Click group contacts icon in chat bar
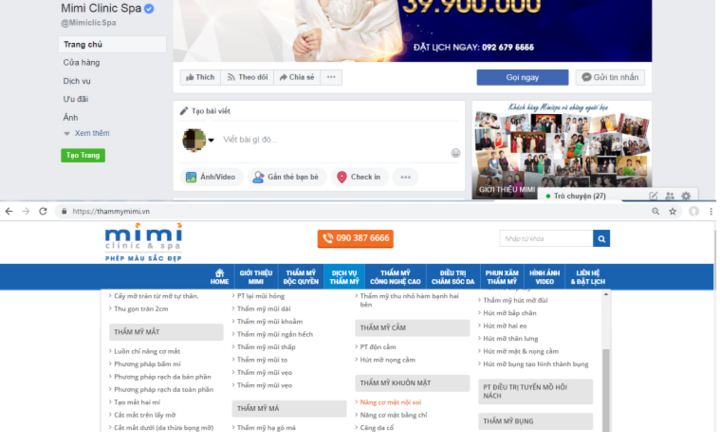720x432 pixels. coord(670,196)
